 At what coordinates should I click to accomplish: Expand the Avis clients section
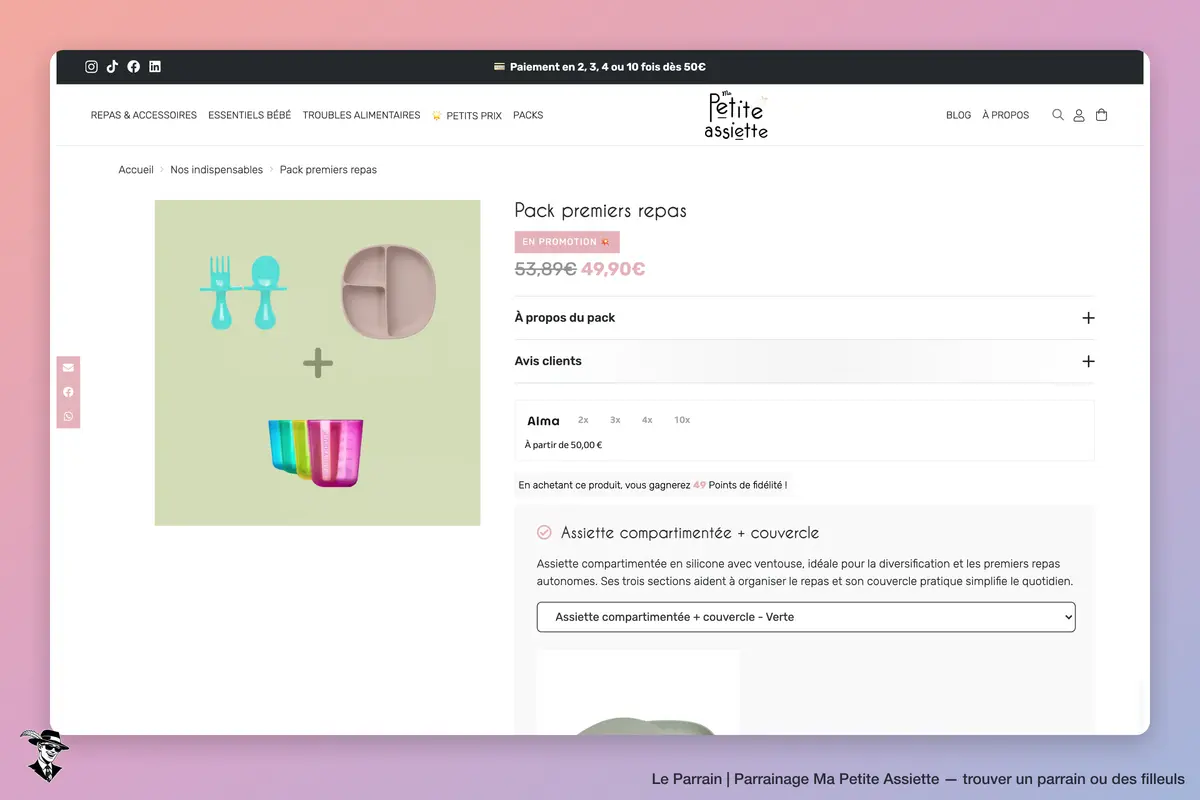[x=804, y=361]
